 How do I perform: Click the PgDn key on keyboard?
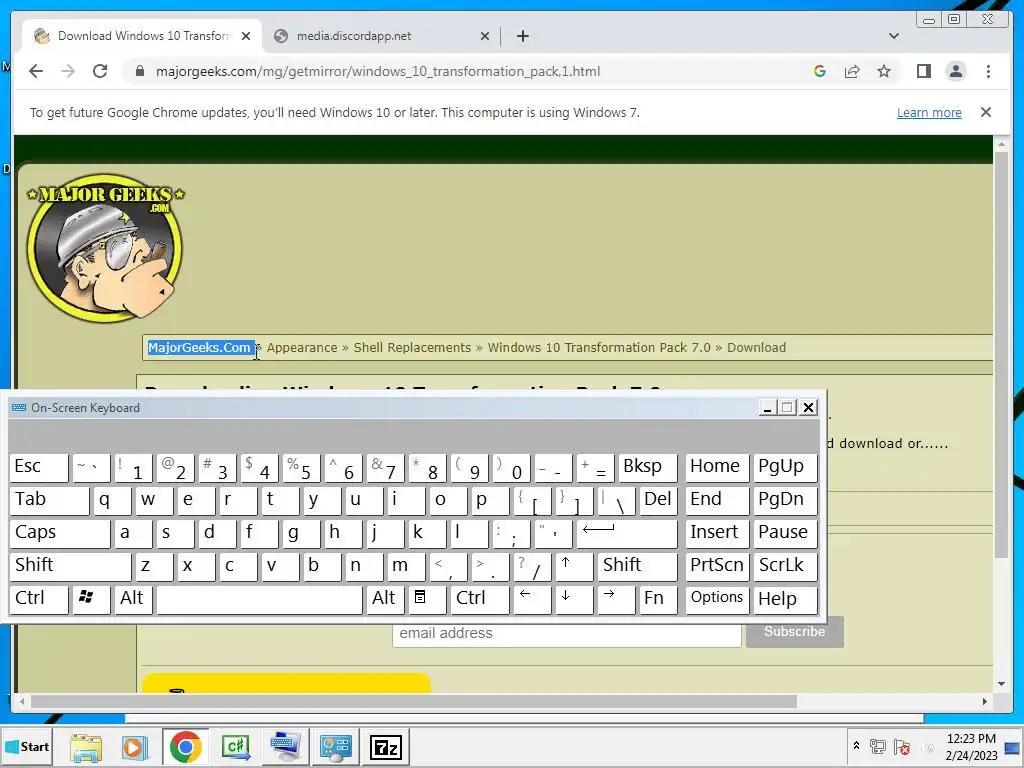[x=785, y=500]
